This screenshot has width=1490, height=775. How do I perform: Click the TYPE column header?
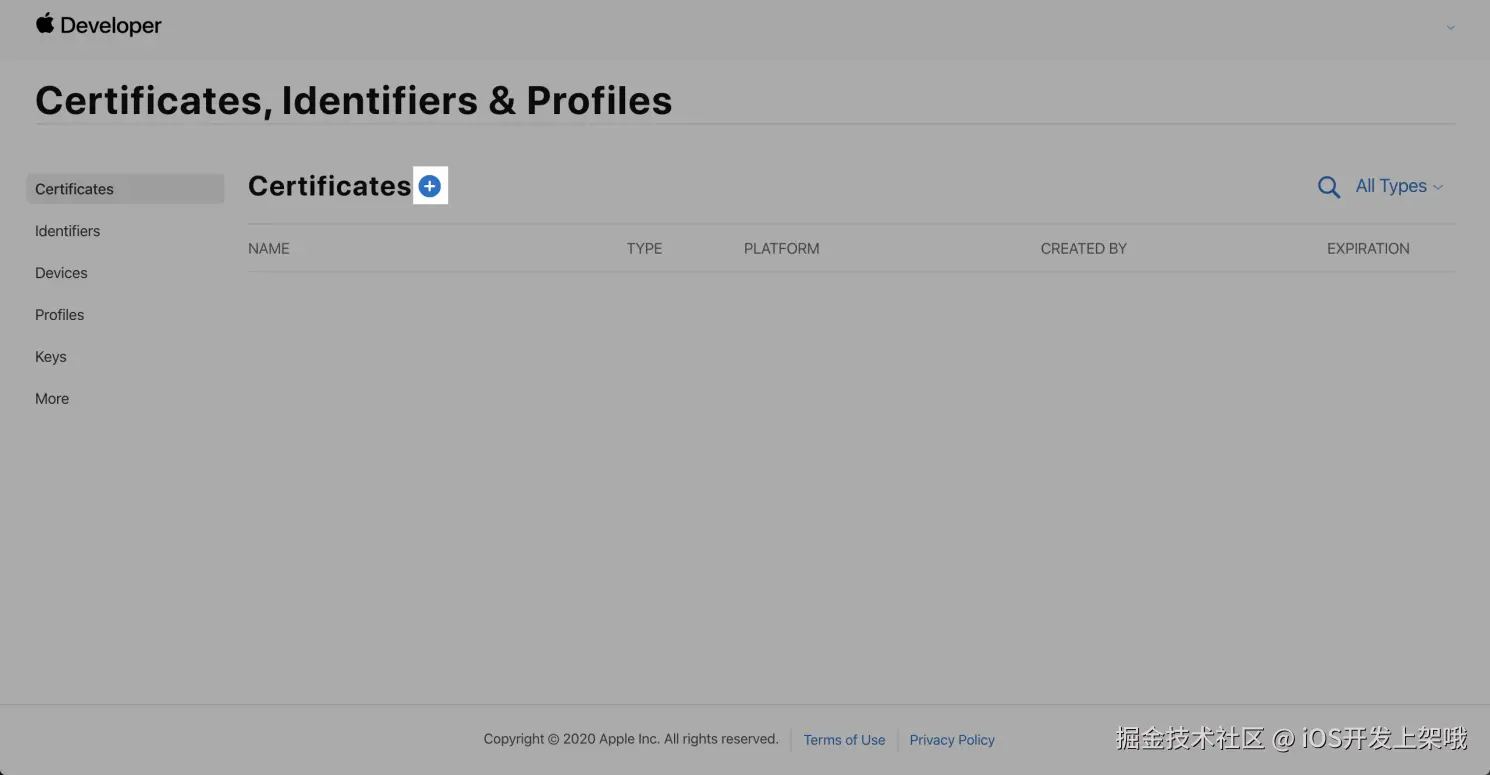(644, 249)
